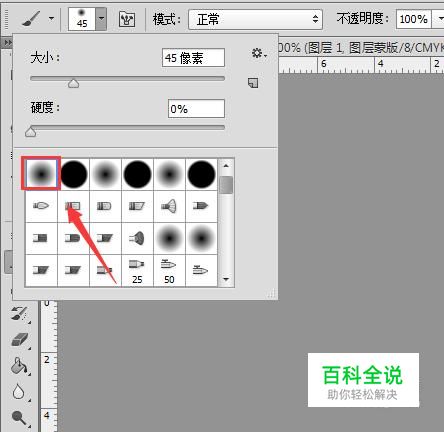Image resolution: width=444 pixels, height=432 pixels.
Task: Click the 硬度 field showing 0%
Action: click(x=196, y=109)
